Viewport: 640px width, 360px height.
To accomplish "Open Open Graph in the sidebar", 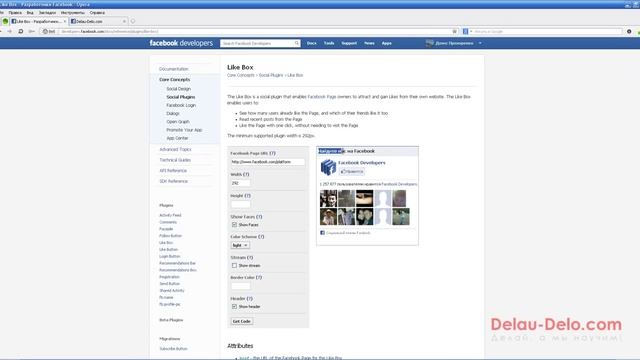I will [178, 122].
